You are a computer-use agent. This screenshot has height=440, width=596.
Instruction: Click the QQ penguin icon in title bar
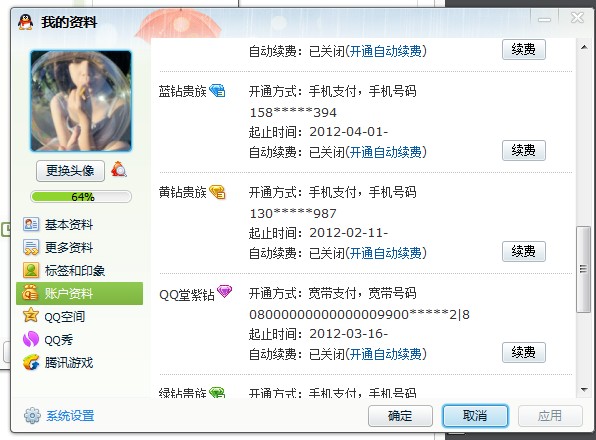[25, 22]
